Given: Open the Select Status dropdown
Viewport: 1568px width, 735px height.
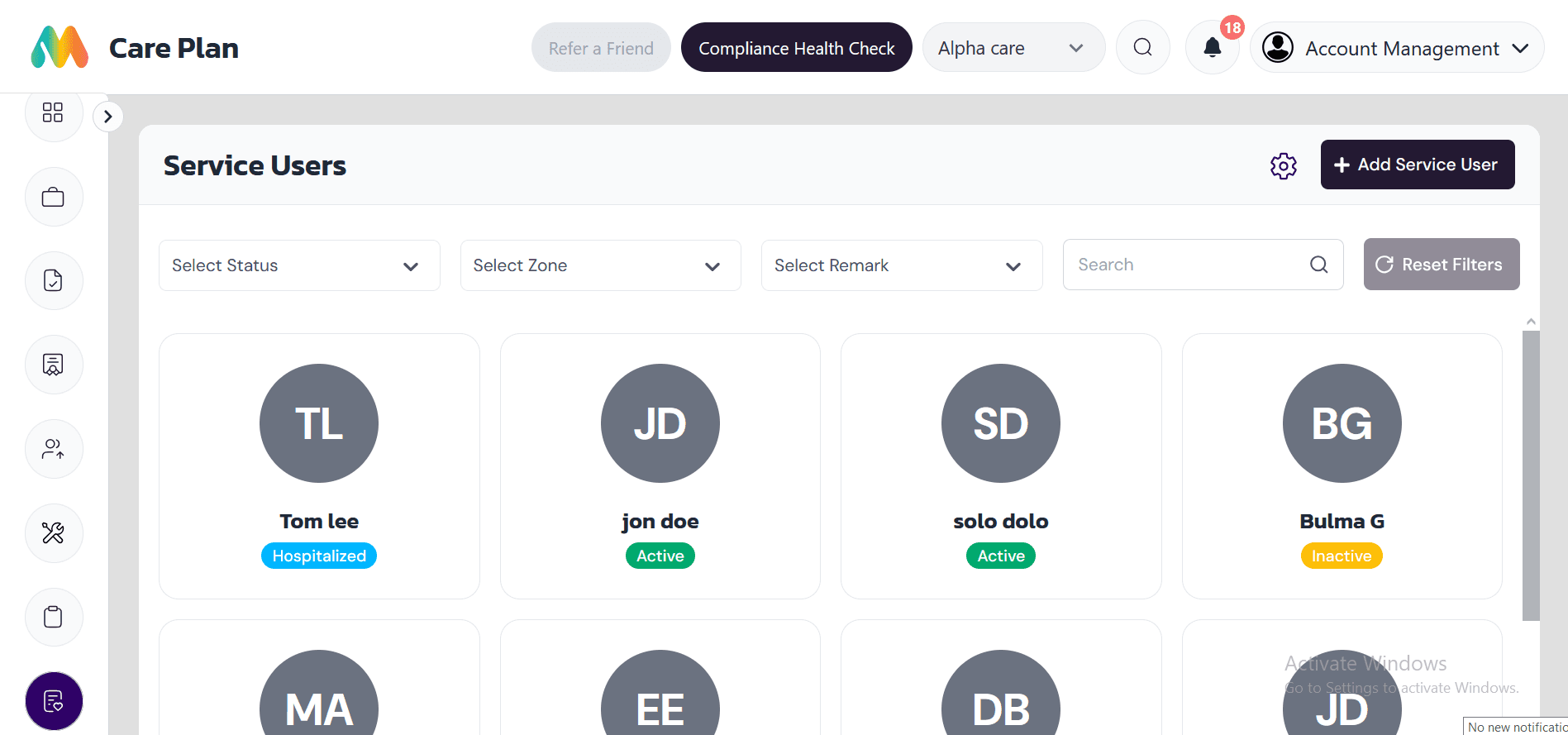Looking at the screenshot, I should (x=298, y=265).
